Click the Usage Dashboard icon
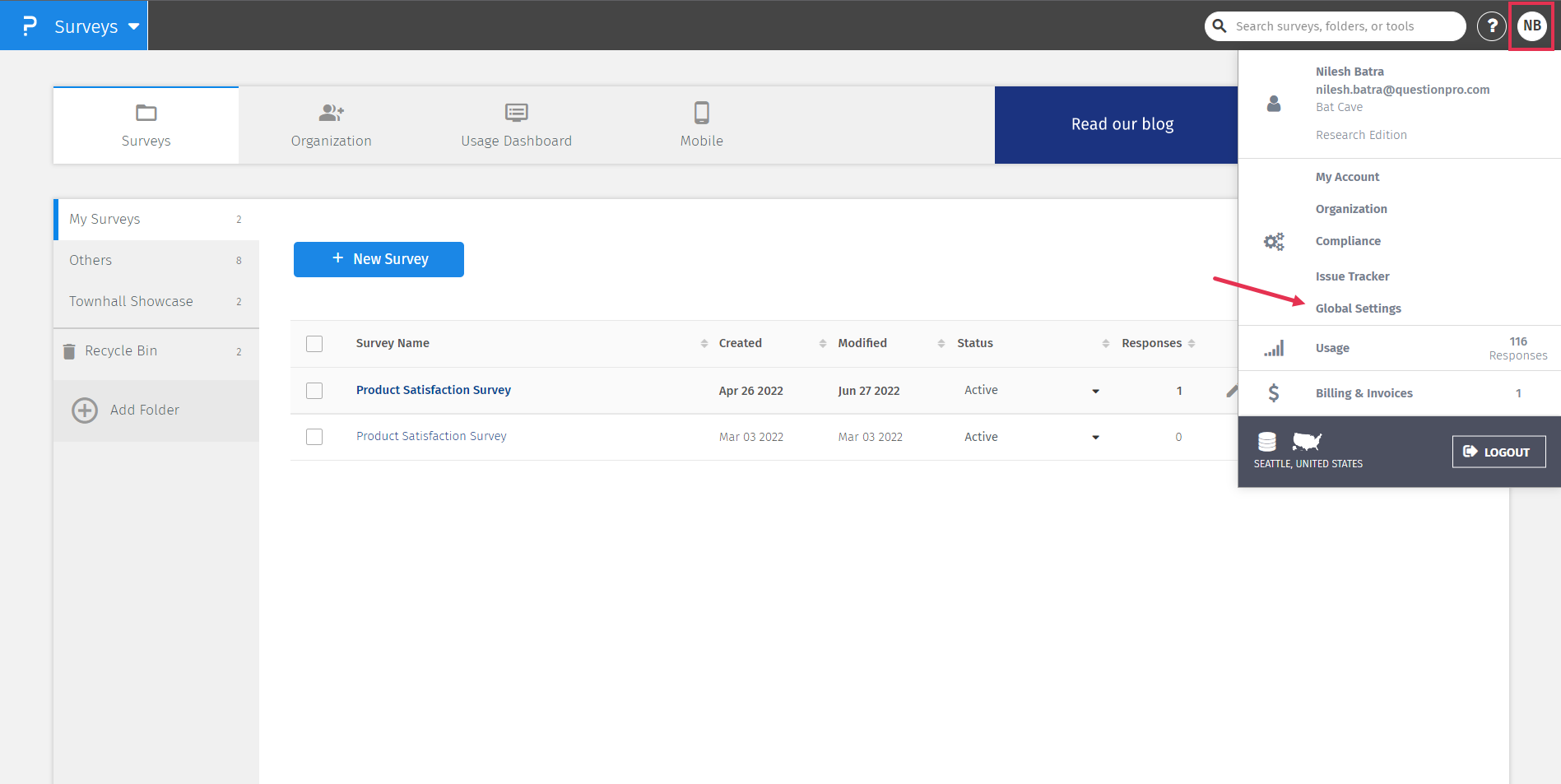1561x784 pixels. (x=516, y=113)
